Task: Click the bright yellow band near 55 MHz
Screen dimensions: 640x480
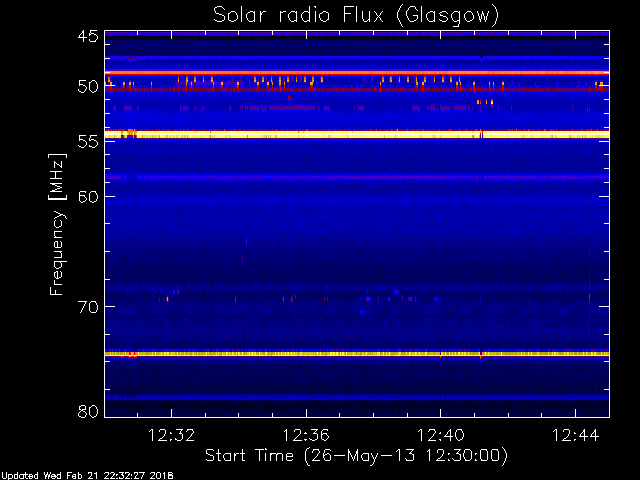Action: point(357,134)
